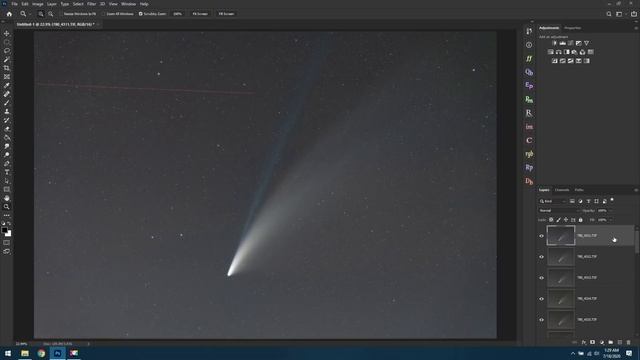Switch to the Properties tab
The height and width of the screenshot is (360, 640).
point(572,28)
